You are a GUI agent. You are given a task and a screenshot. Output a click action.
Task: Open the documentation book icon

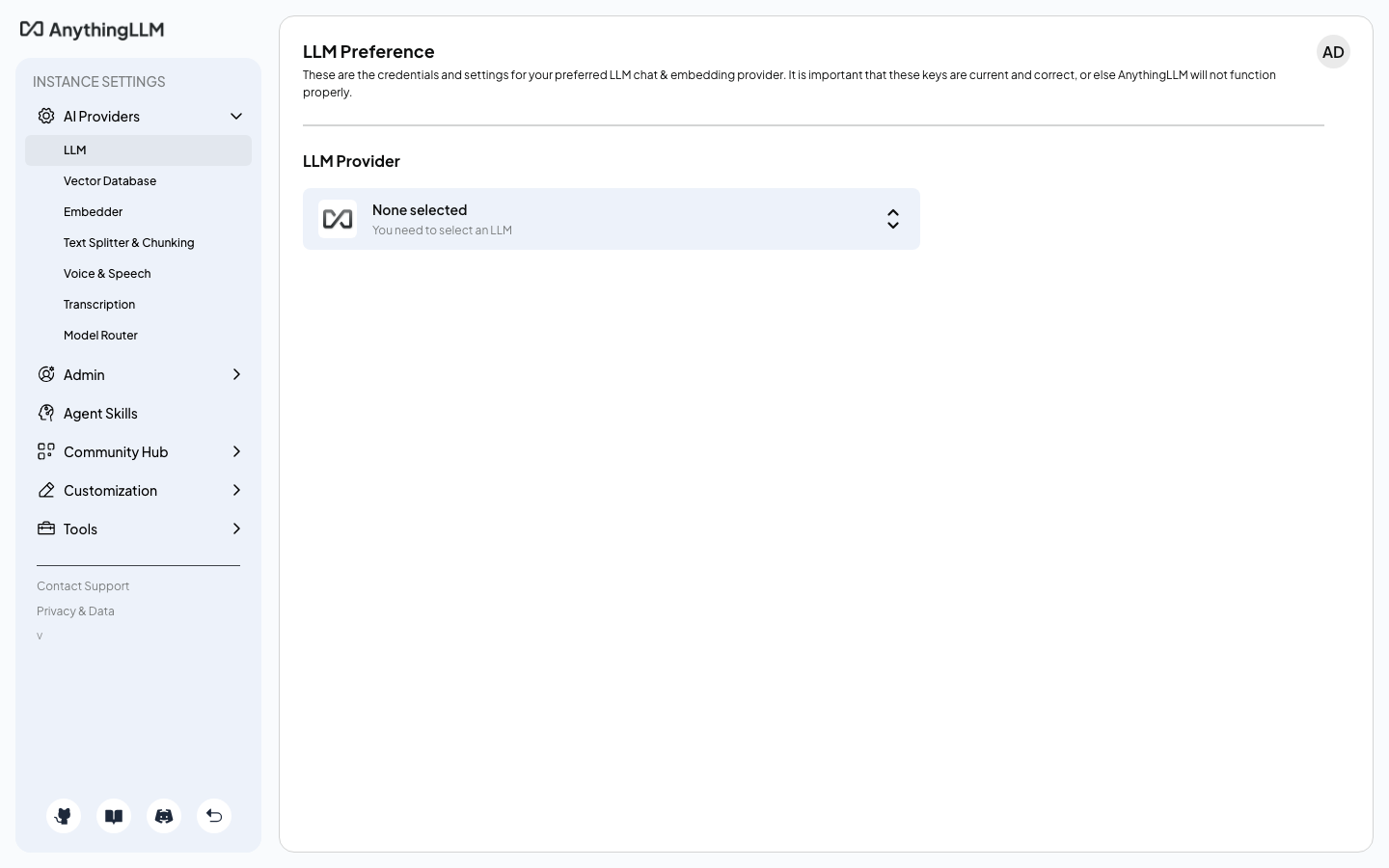(114, 816)
